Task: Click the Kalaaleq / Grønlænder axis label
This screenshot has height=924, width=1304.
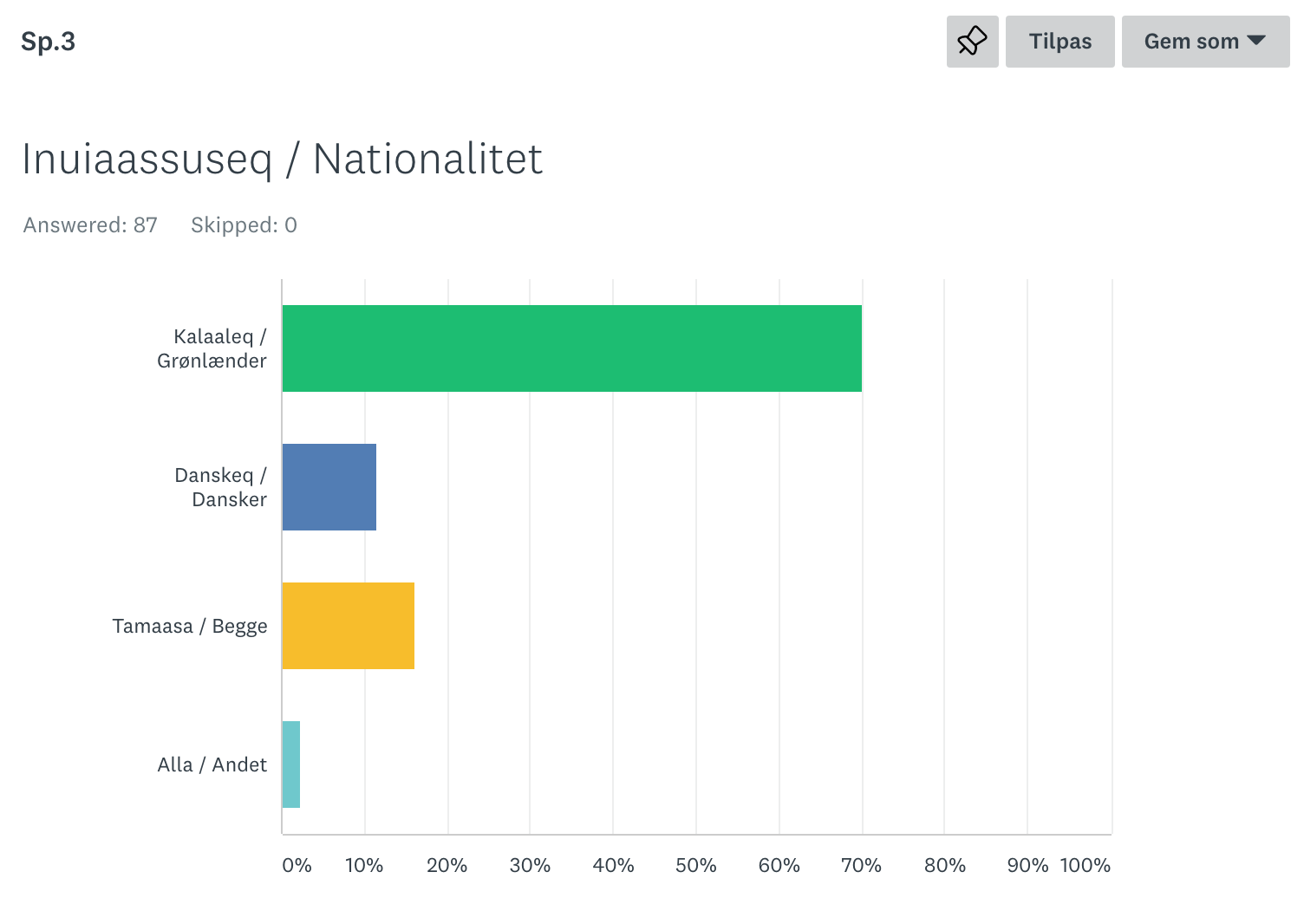Action: 212,348
